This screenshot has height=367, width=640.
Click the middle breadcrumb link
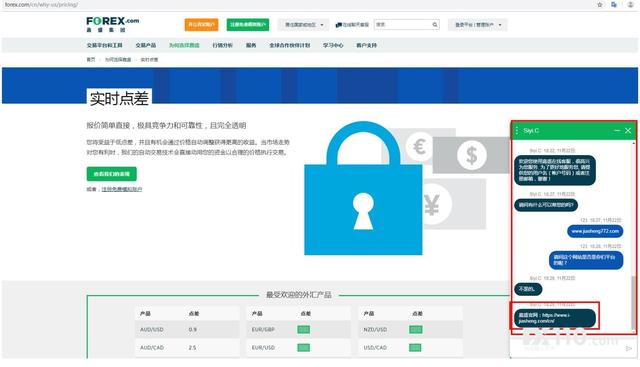(x=118, y=60)
